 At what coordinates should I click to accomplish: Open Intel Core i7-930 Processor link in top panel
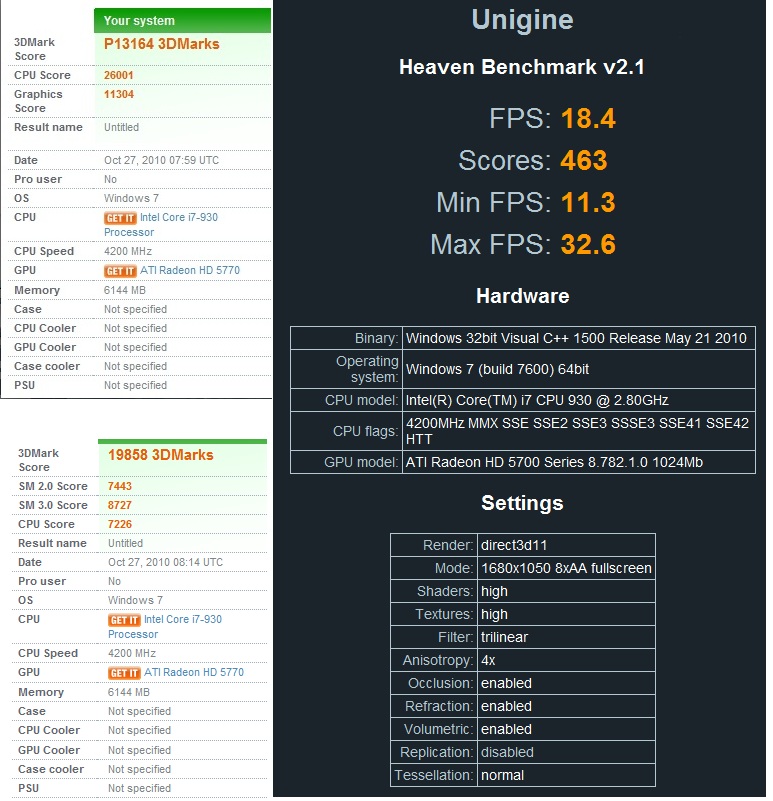pos(161,225)
